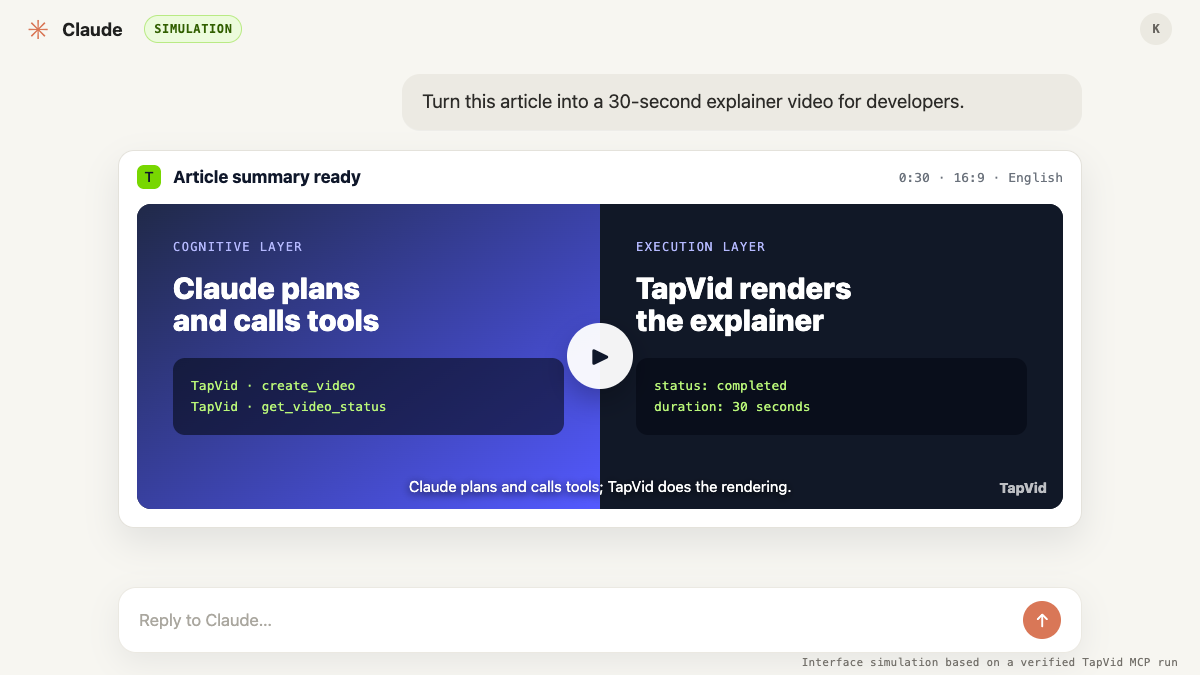This screenshot has height=675, width=1200.
Task: Click the 'TapVid · get_video_status' code line
Action: [x=288, y=407]
